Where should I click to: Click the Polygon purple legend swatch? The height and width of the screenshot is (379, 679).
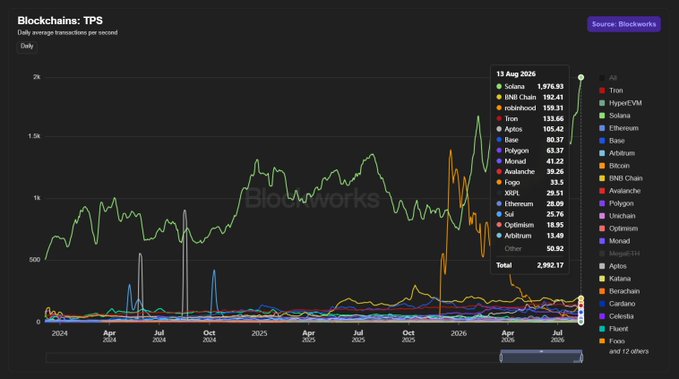click(602, 204)
